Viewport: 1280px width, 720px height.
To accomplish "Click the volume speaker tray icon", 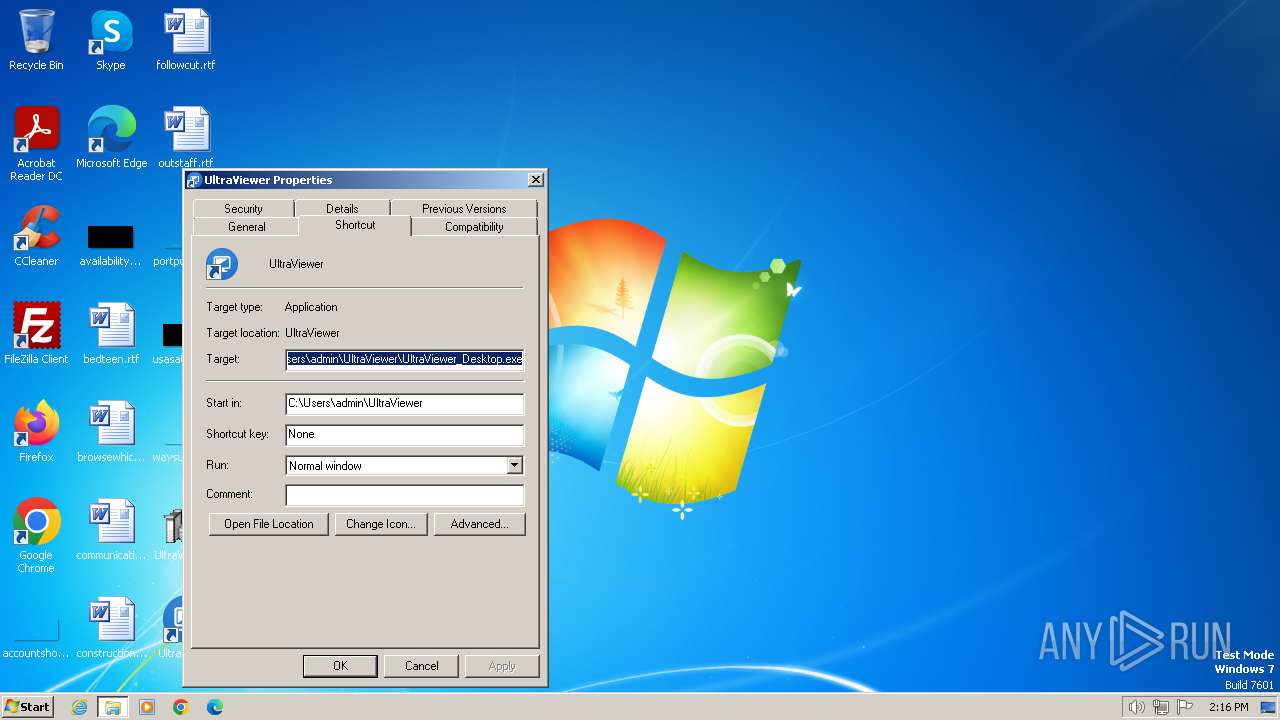I will pos(1136,707).
